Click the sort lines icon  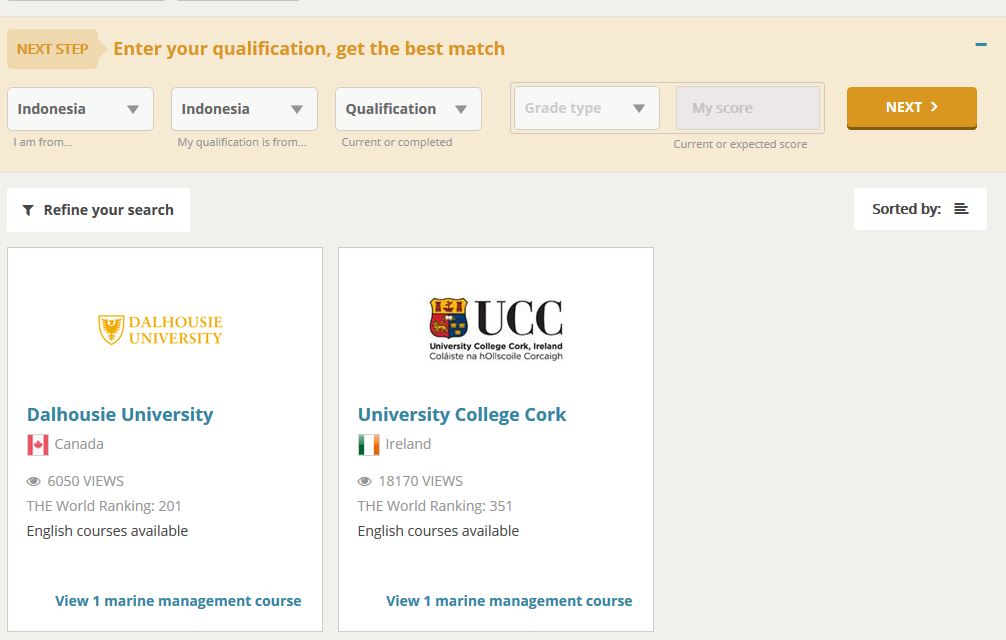coord(961,208)
